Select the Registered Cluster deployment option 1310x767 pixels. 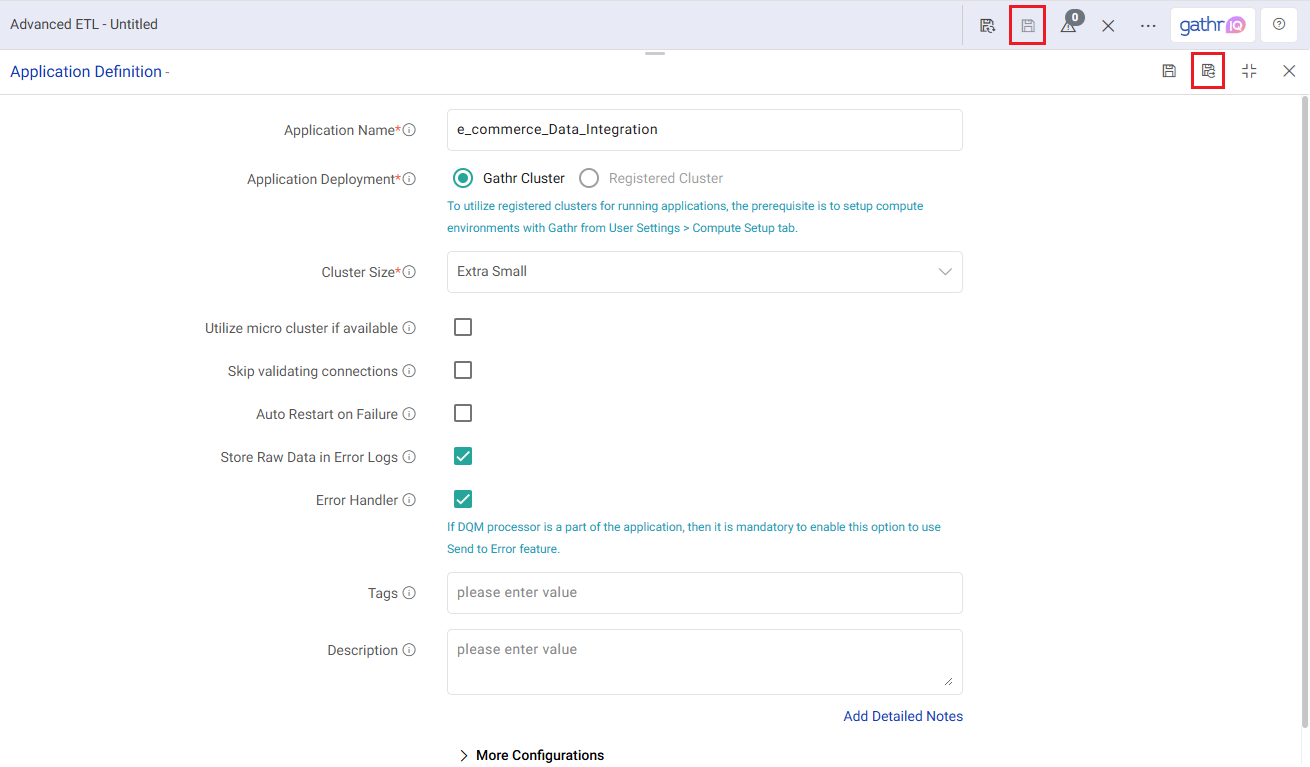[x=589, y=177]
